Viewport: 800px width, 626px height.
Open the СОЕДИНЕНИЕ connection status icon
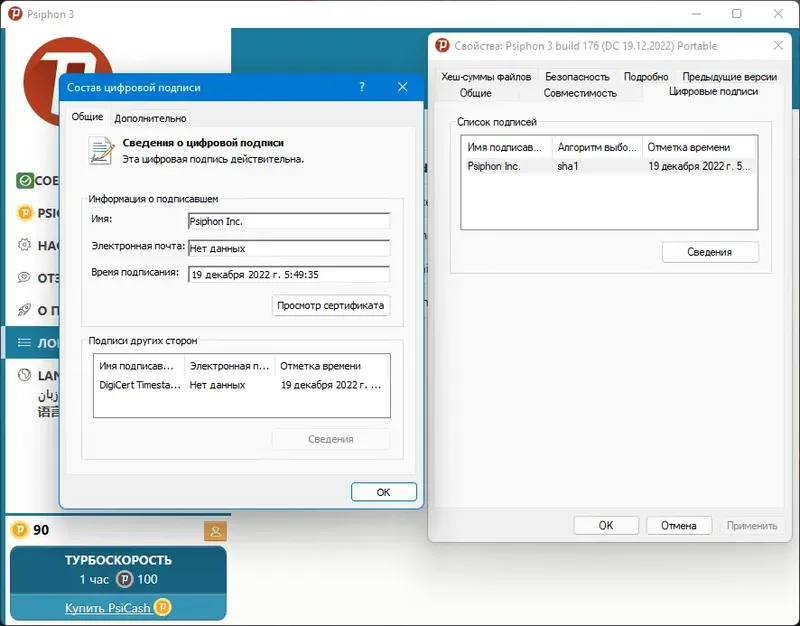click(27, 181)
